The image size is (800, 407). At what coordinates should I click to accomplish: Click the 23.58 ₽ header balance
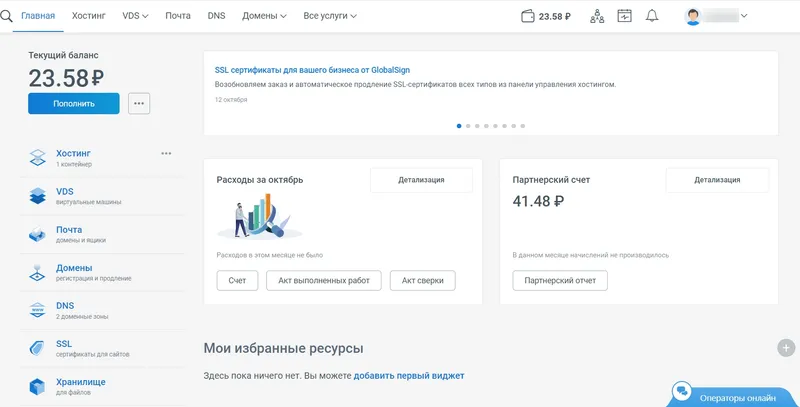[x=555, y=16]
